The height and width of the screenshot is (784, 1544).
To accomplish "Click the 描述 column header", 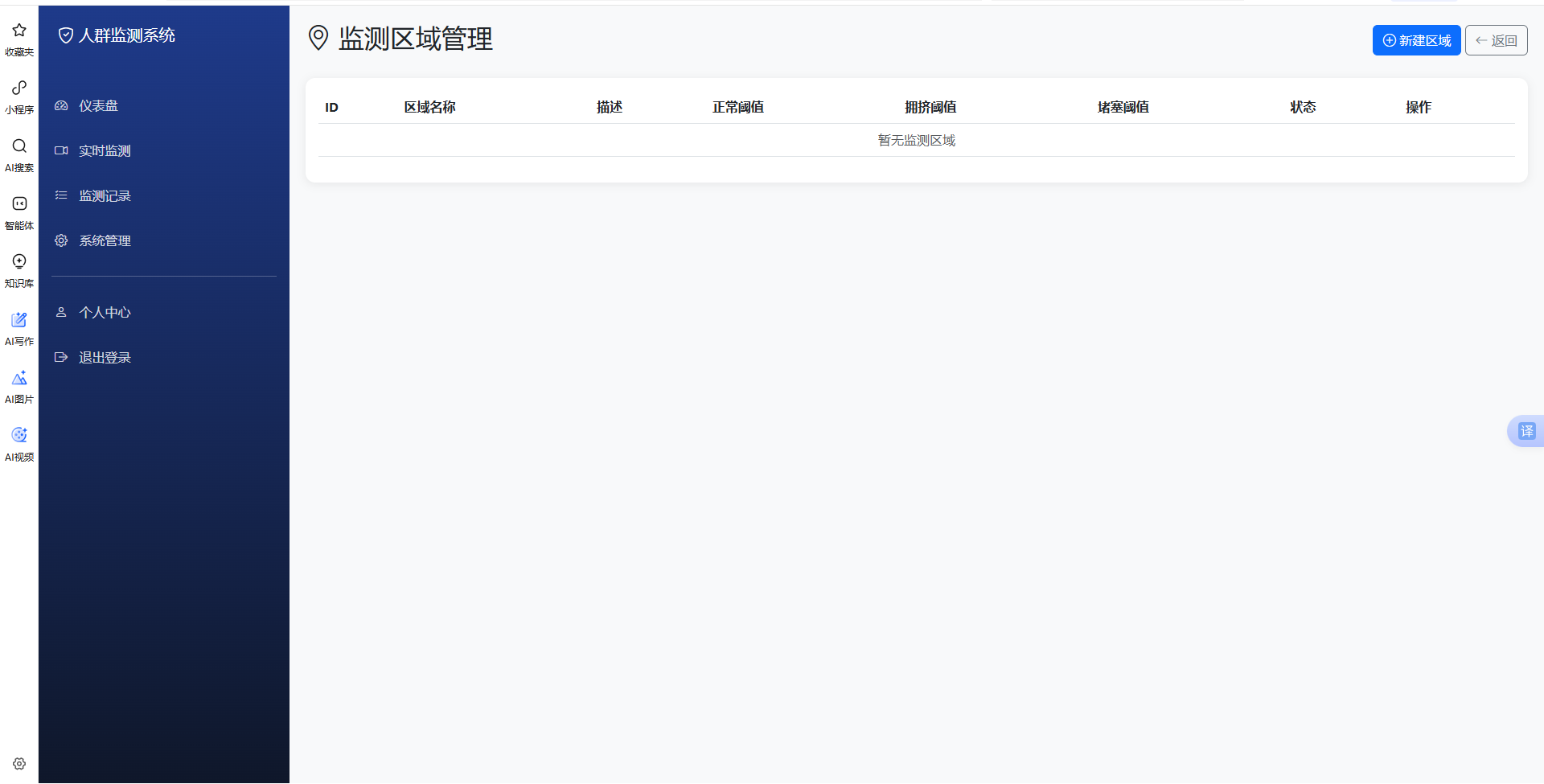I will click(x=610, y=107).
